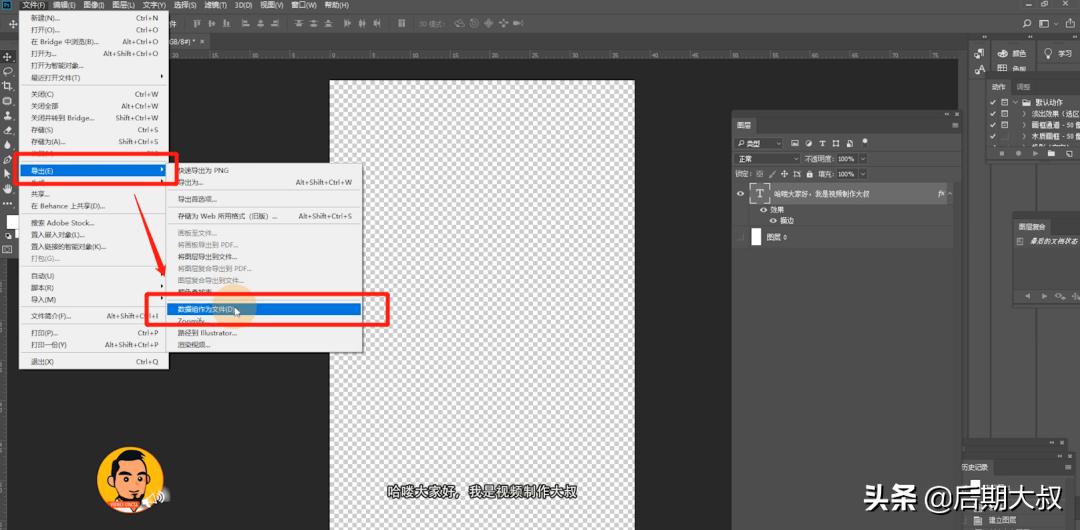Image resolution: width=1080 pixels, height=530 pixels.
Task: Click the opacity 100% value field
Action: coord(847,159)
